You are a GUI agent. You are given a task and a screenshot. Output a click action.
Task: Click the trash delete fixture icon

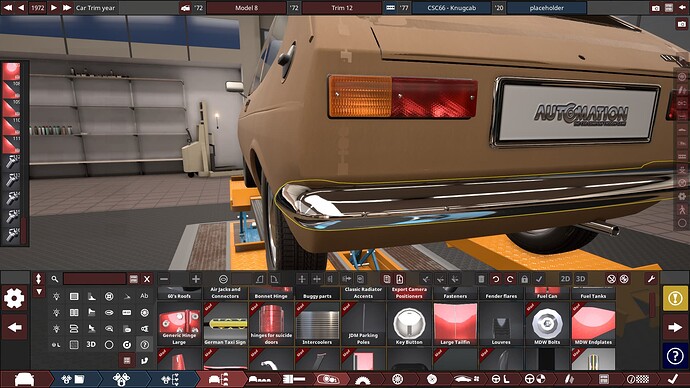pyautogui.click(x=481, y=279)
